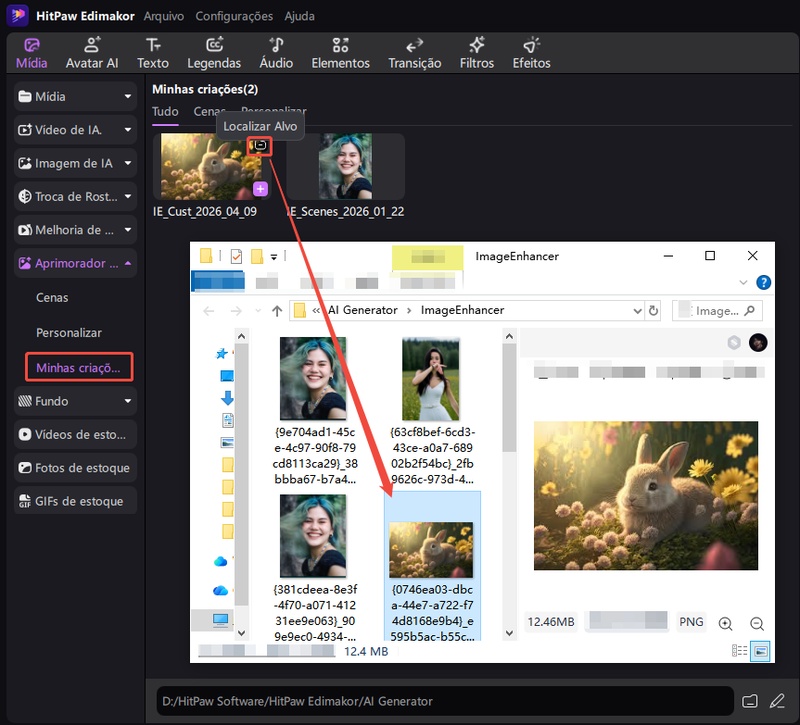Open the Filtros panel
The width and height of the screenshot is (800, 725).
click(477, 53)
